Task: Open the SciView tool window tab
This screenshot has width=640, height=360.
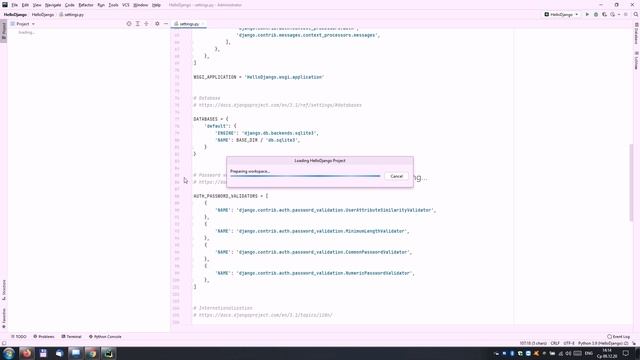Action: pos(636,60)
